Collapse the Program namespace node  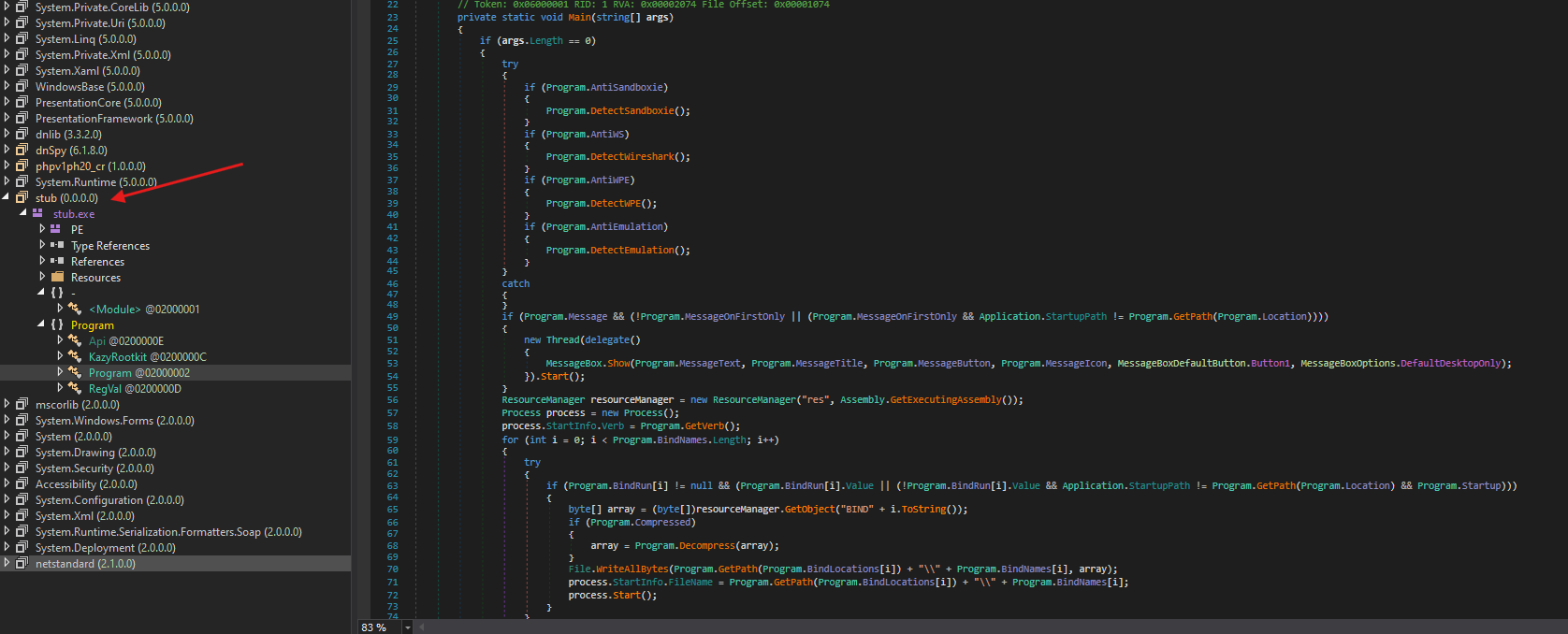(41, 325)
